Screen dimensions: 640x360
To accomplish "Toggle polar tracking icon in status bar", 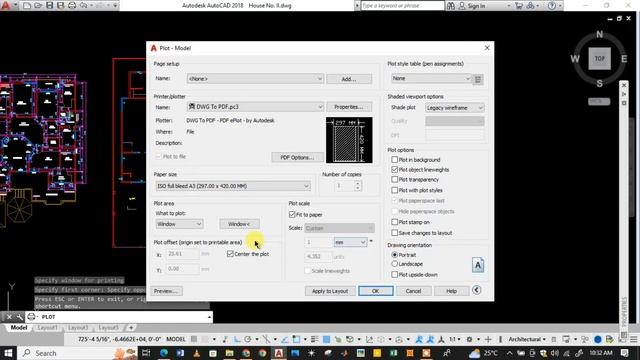I will 247,339.
